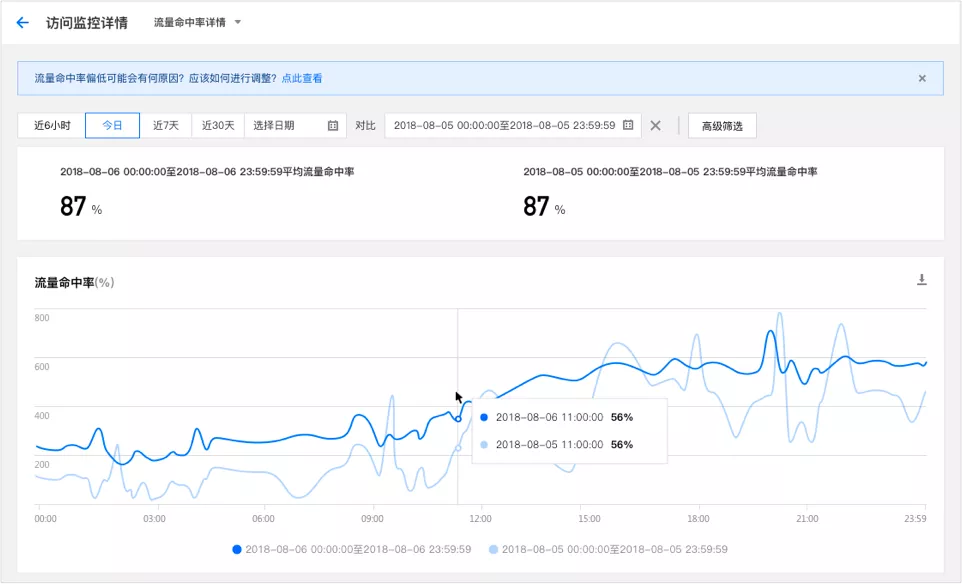Click the 流量命中率(%) chart title

(74, 283)
